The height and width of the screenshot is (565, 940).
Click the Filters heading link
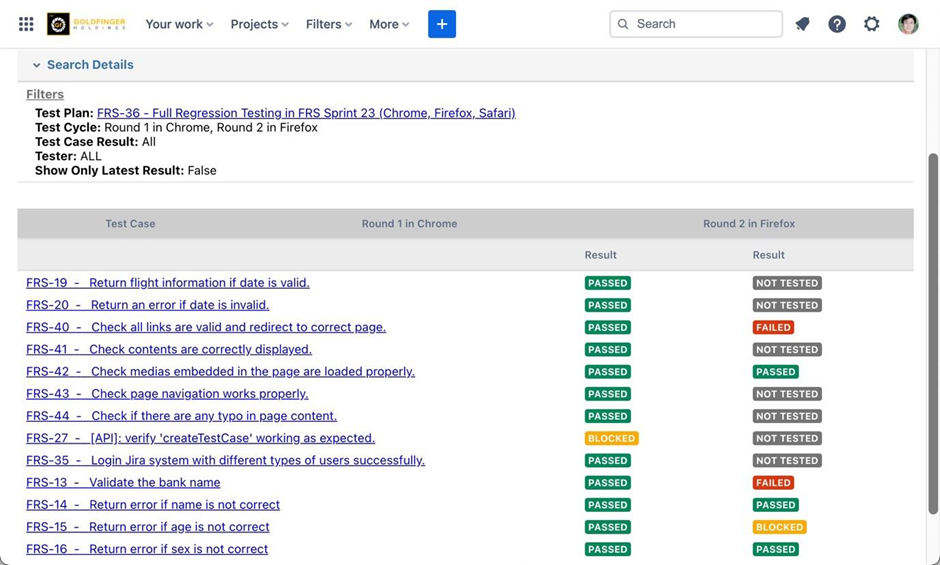(45, 94)
